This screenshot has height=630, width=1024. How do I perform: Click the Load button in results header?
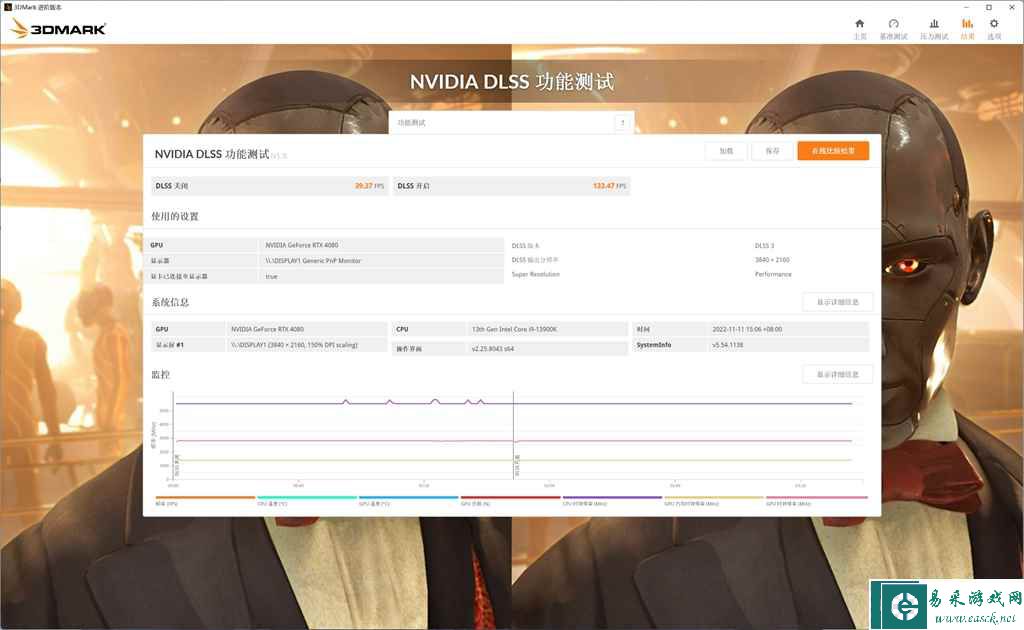726,151
